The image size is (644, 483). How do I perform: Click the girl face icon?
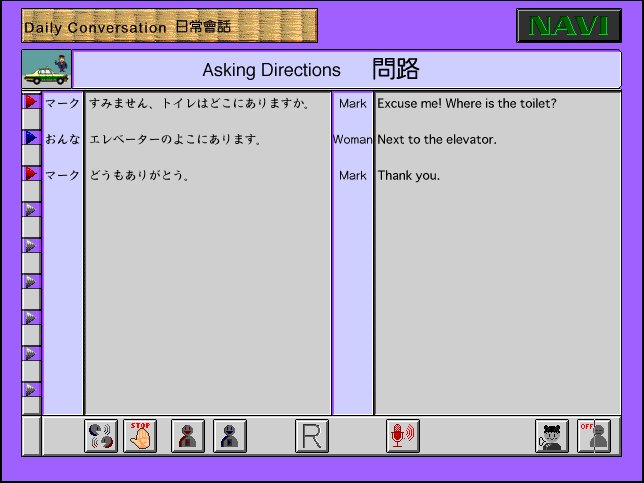[552, 436]
